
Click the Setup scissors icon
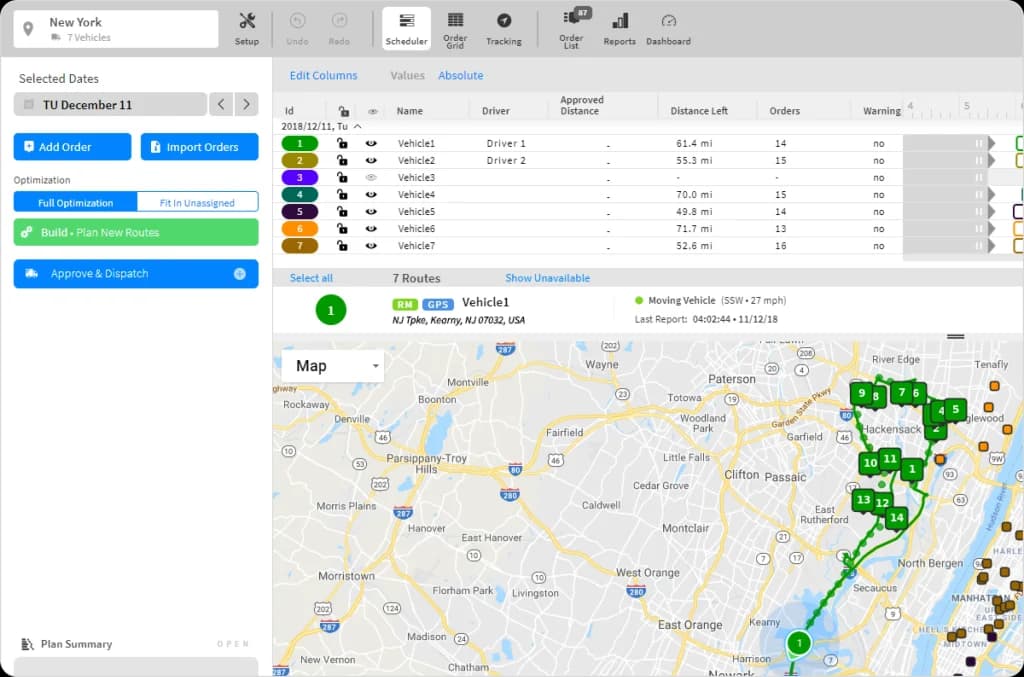[x=247, y=27]
